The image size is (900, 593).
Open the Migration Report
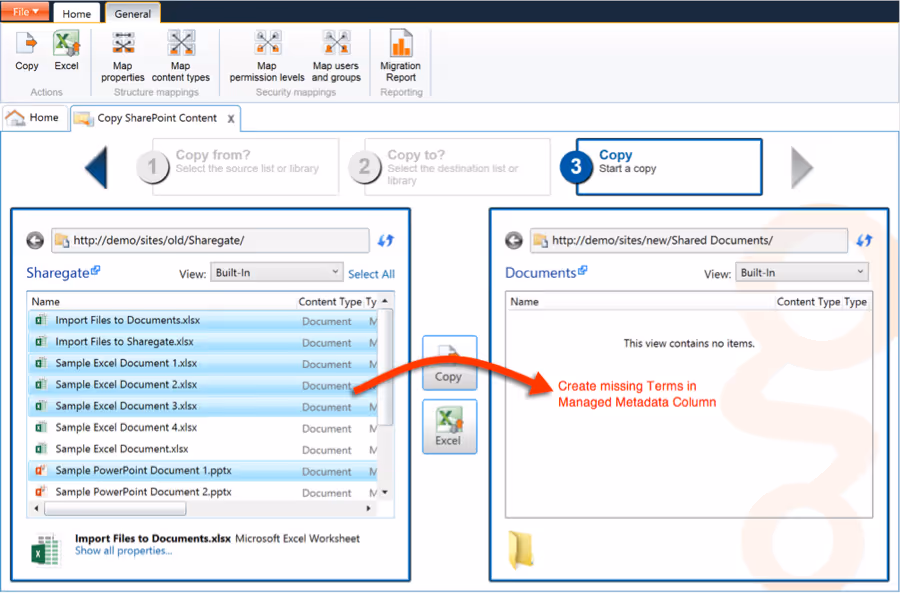pos(401,57)
